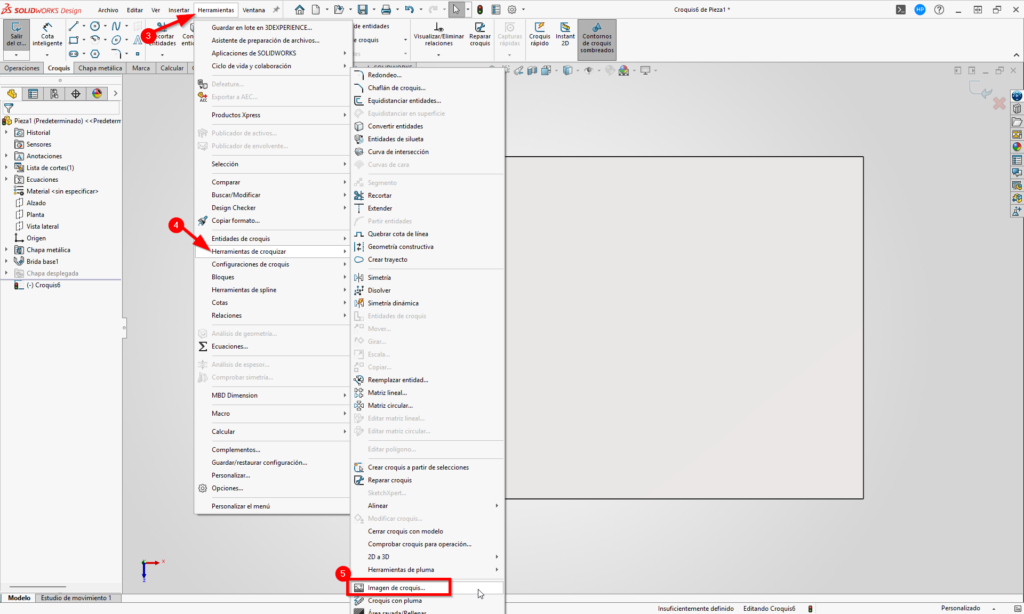This screenshot has width=1024, height=614.
Task: Open Herramientas menu in menu bar
Action: click(x=216, y=10)
